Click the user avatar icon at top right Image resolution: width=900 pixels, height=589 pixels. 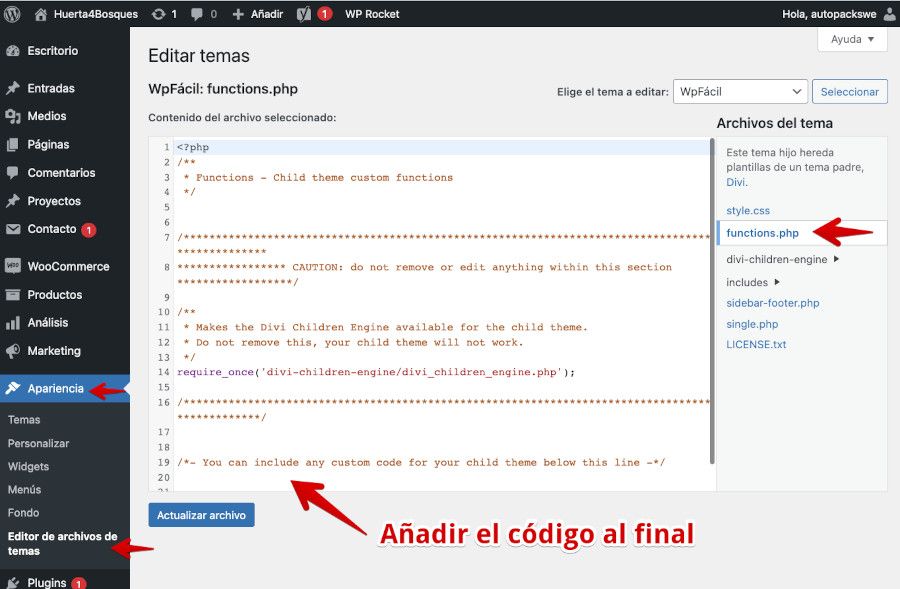890,14
